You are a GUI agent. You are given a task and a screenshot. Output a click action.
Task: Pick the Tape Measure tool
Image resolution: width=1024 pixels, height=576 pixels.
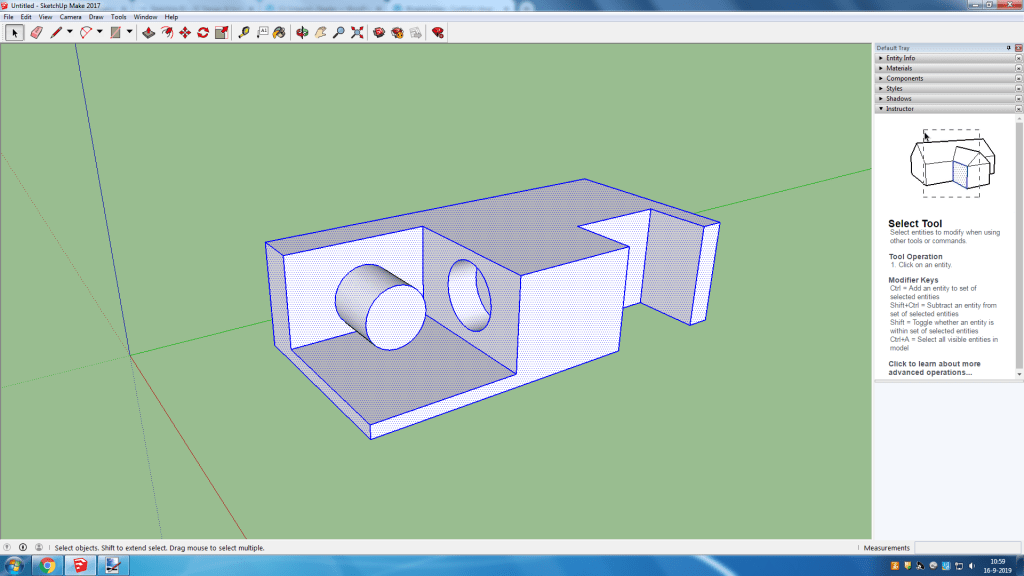click(x=244, y=33)
